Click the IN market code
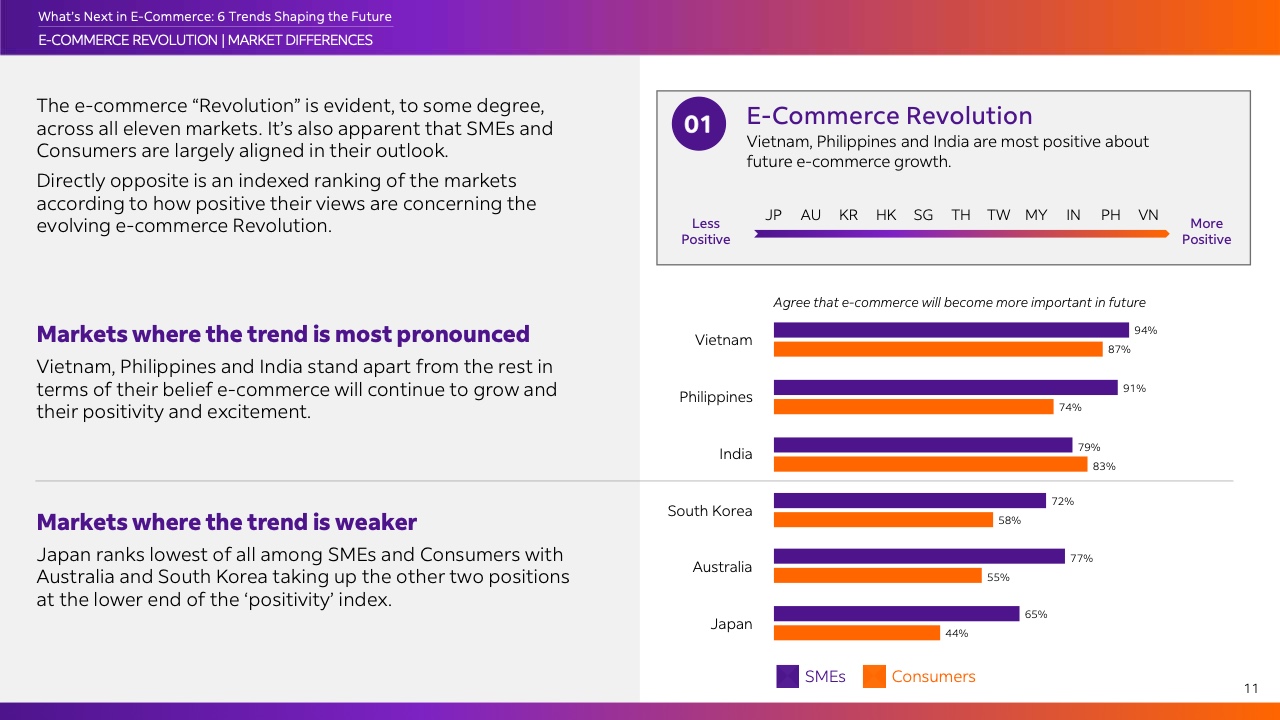The image size is (1280, 720). pos(1073,215)
